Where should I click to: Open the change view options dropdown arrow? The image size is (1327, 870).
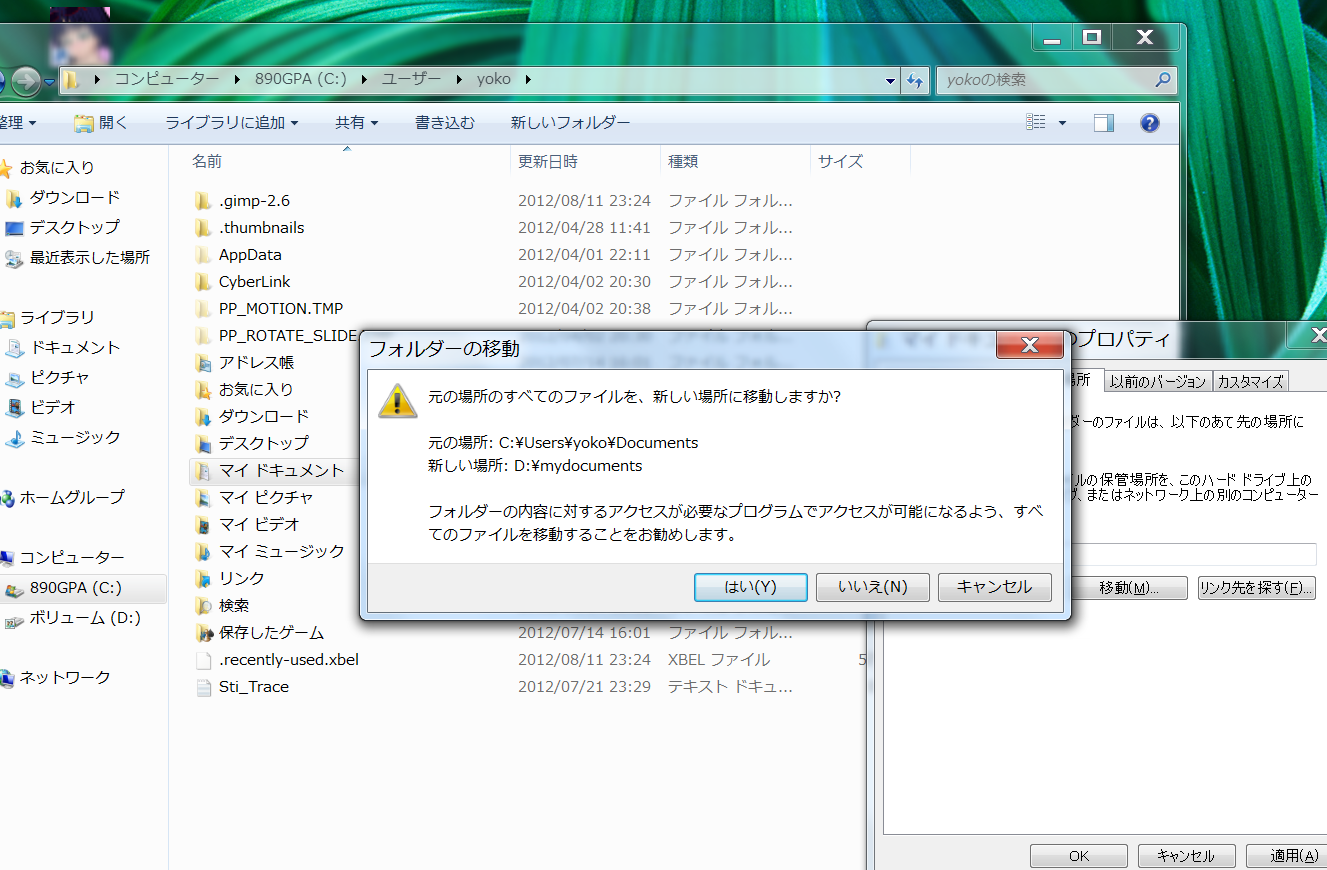click(1062, 123)
